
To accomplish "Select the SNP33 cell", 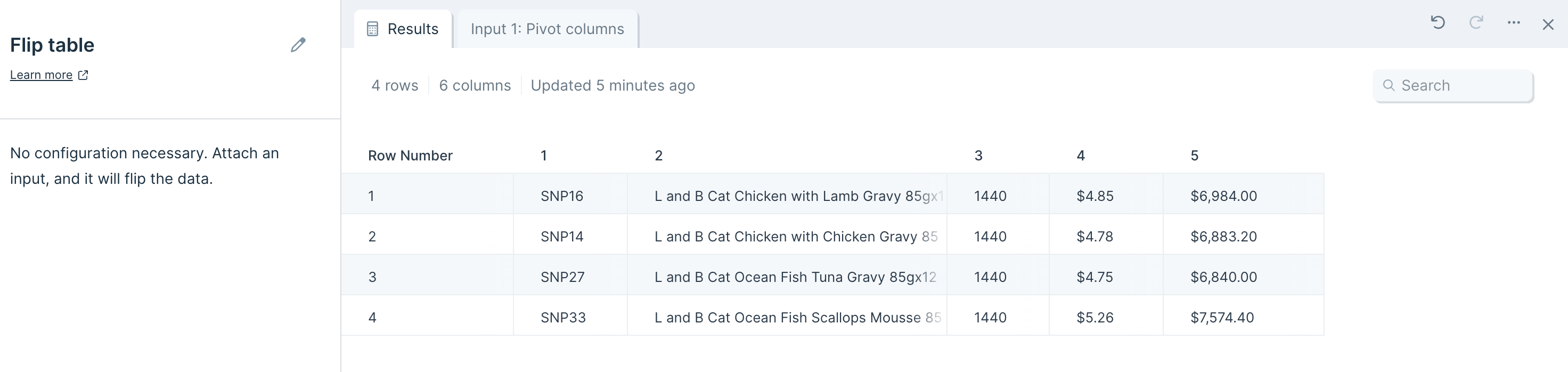I will (x=562, y=317).
